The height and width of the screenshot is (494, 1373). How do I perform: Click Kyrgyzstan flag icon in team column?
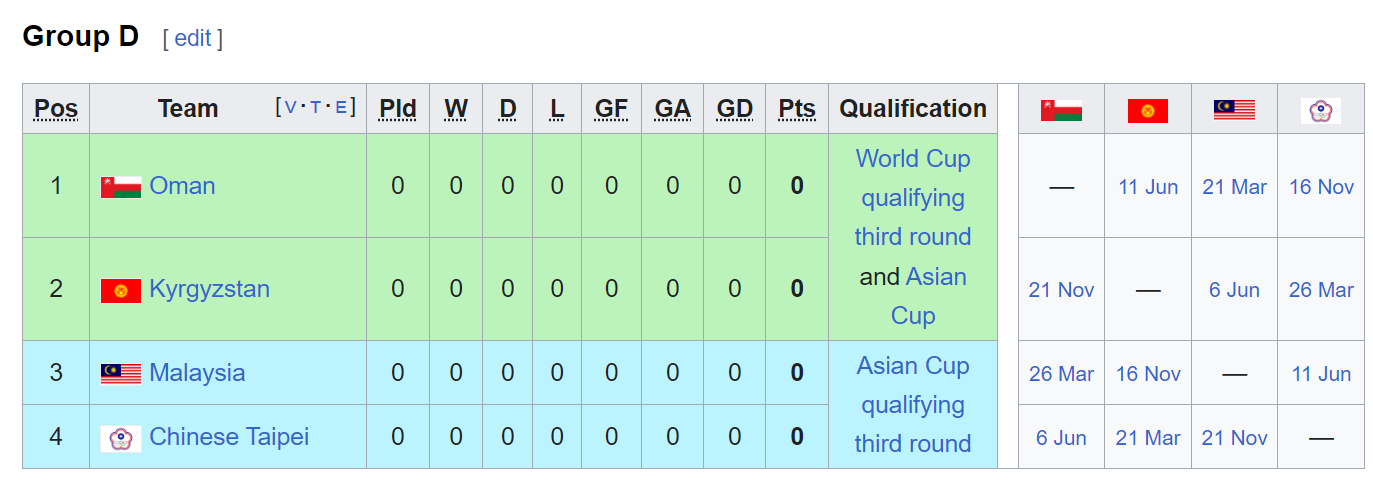[x=120, y=290]
